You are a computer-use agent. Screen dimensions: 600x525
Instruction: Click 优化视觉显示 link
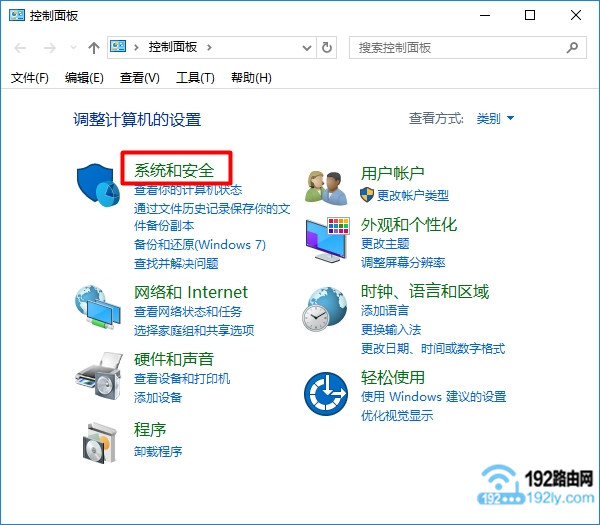(397, 415)
